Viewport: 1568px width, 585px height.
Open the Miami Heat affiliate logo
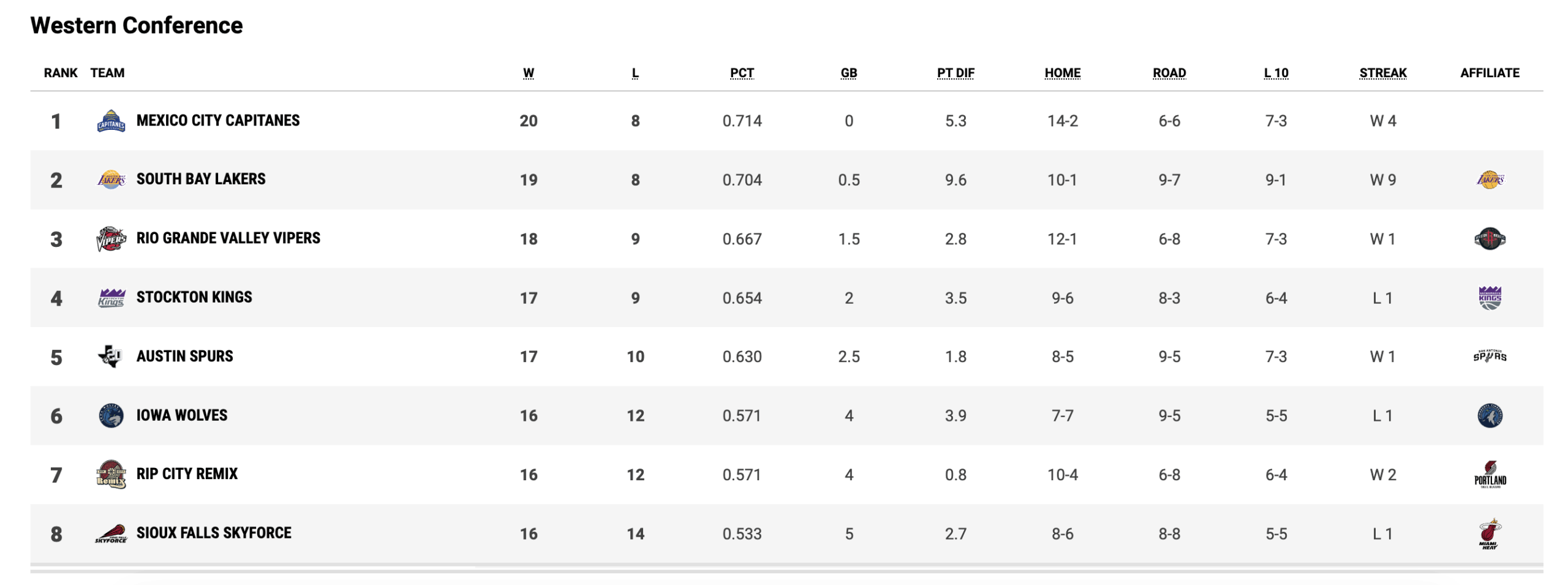click(1489, 534)
